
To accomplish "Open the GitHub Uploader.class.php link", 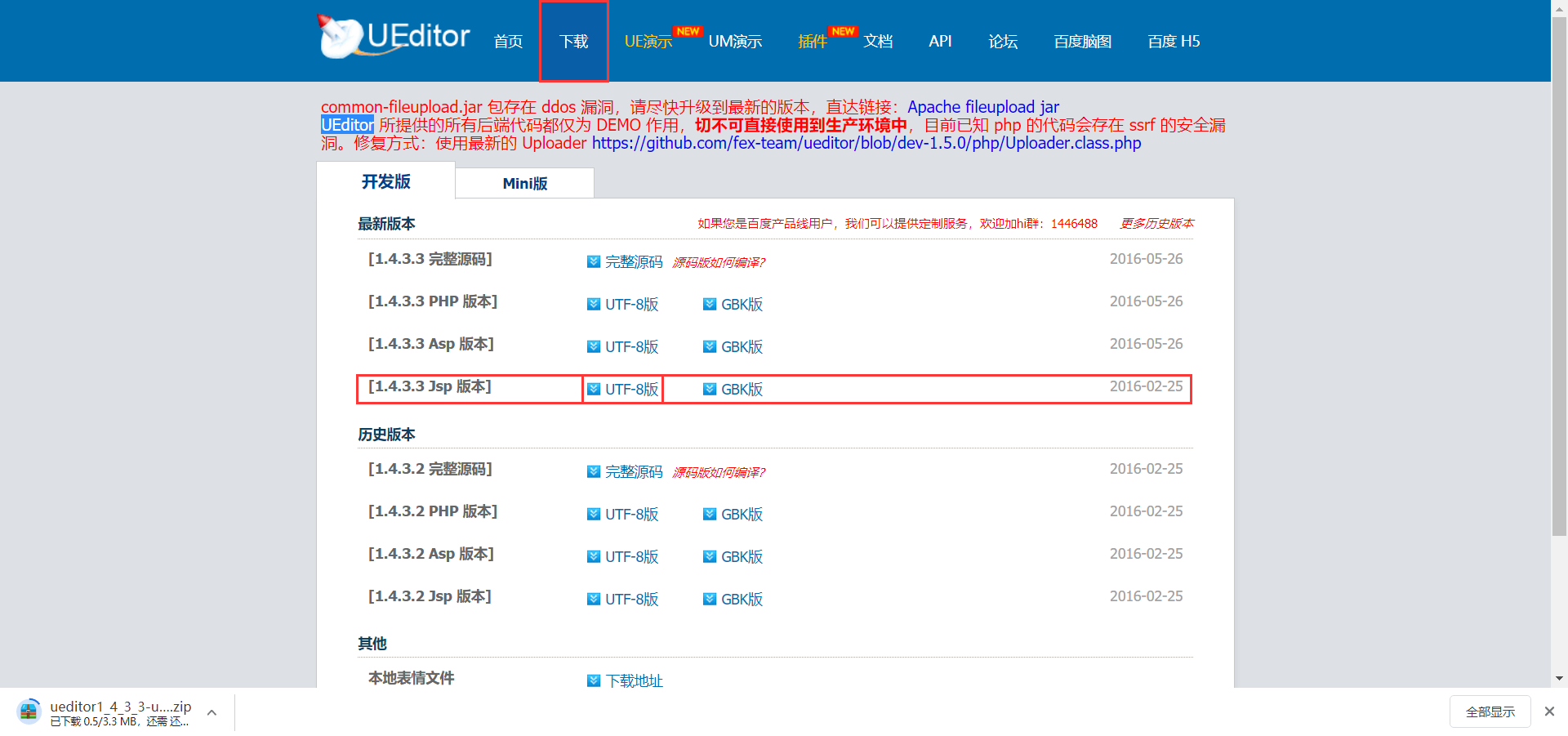I will coord(866,143).
